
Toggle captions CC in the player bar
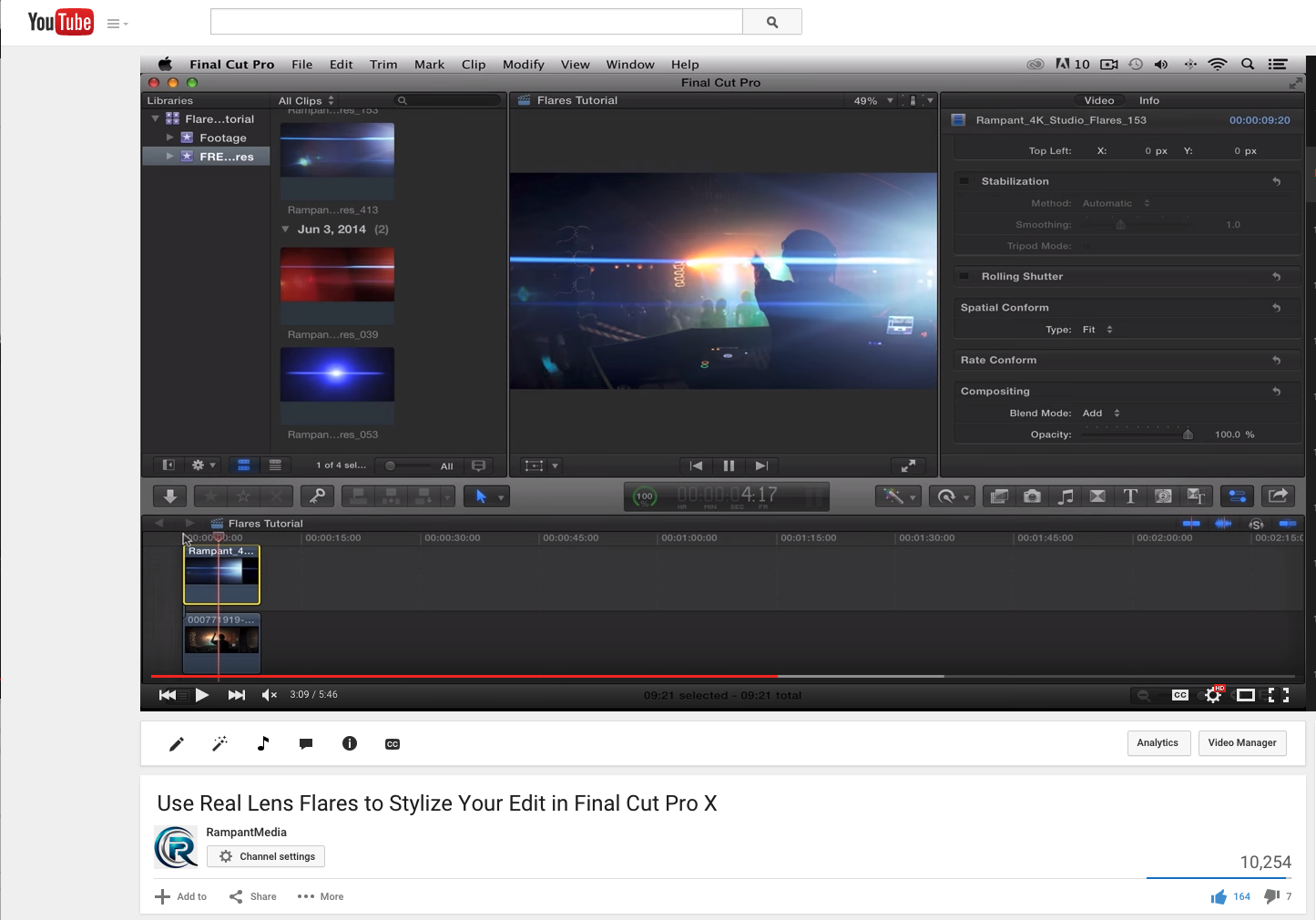point(1180,695)
